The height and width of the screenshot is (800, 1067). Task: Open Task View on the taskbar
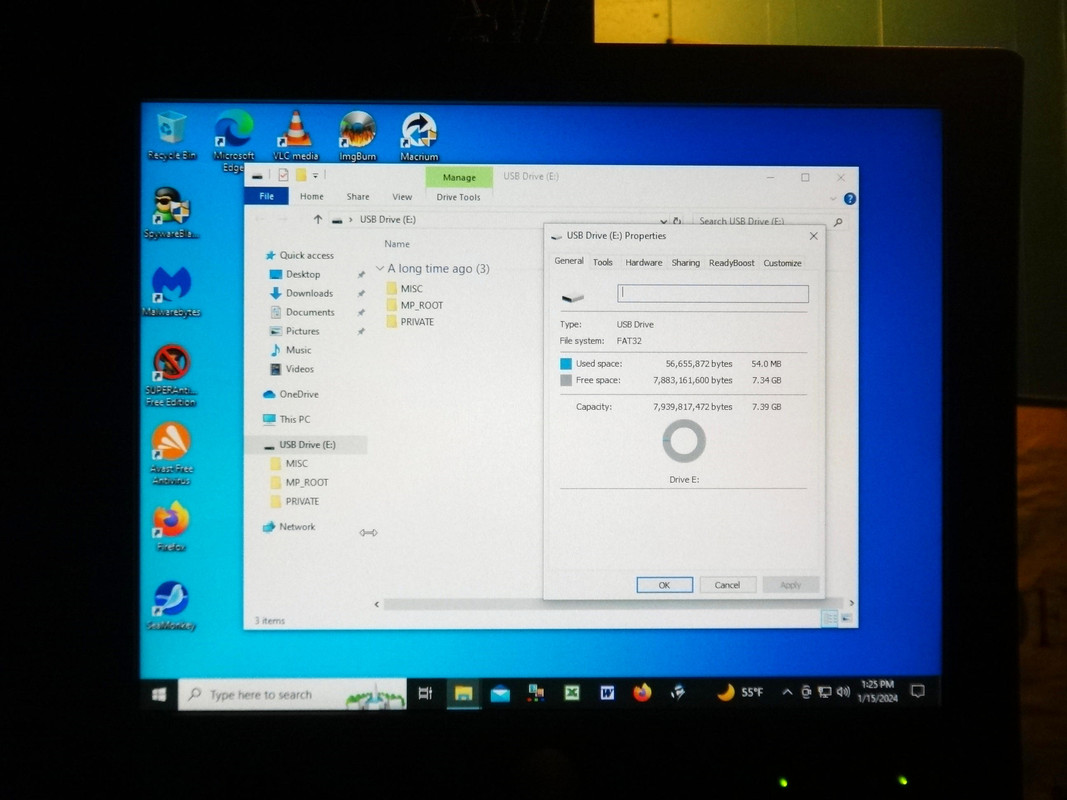425,693
